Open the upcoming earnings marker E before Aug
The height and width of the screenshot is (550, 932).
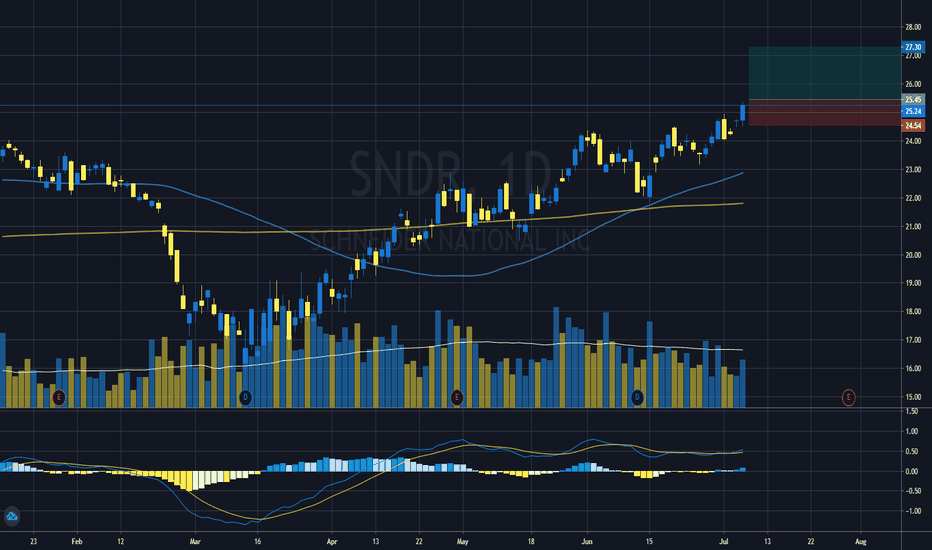click(849, 397)
